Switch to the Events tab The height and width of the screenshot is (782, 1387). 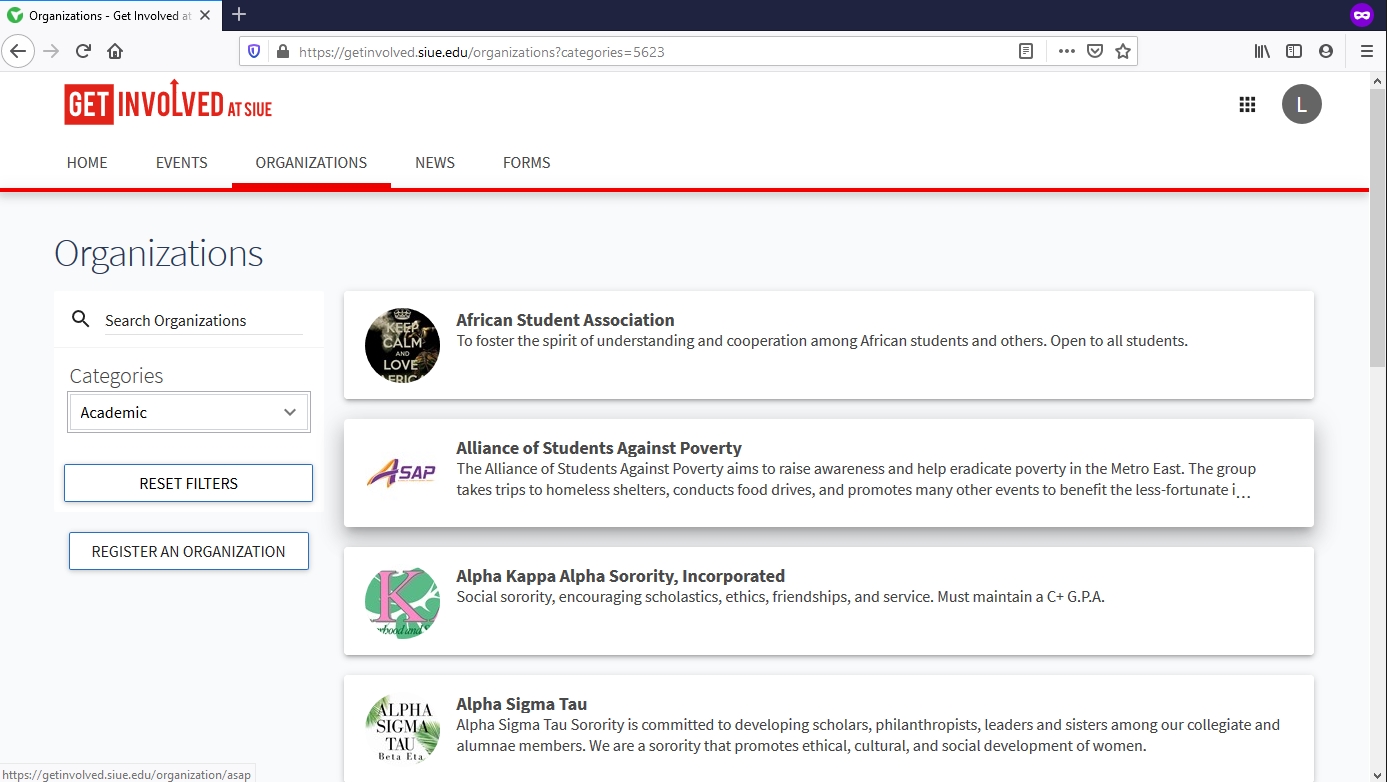[181, 163]
